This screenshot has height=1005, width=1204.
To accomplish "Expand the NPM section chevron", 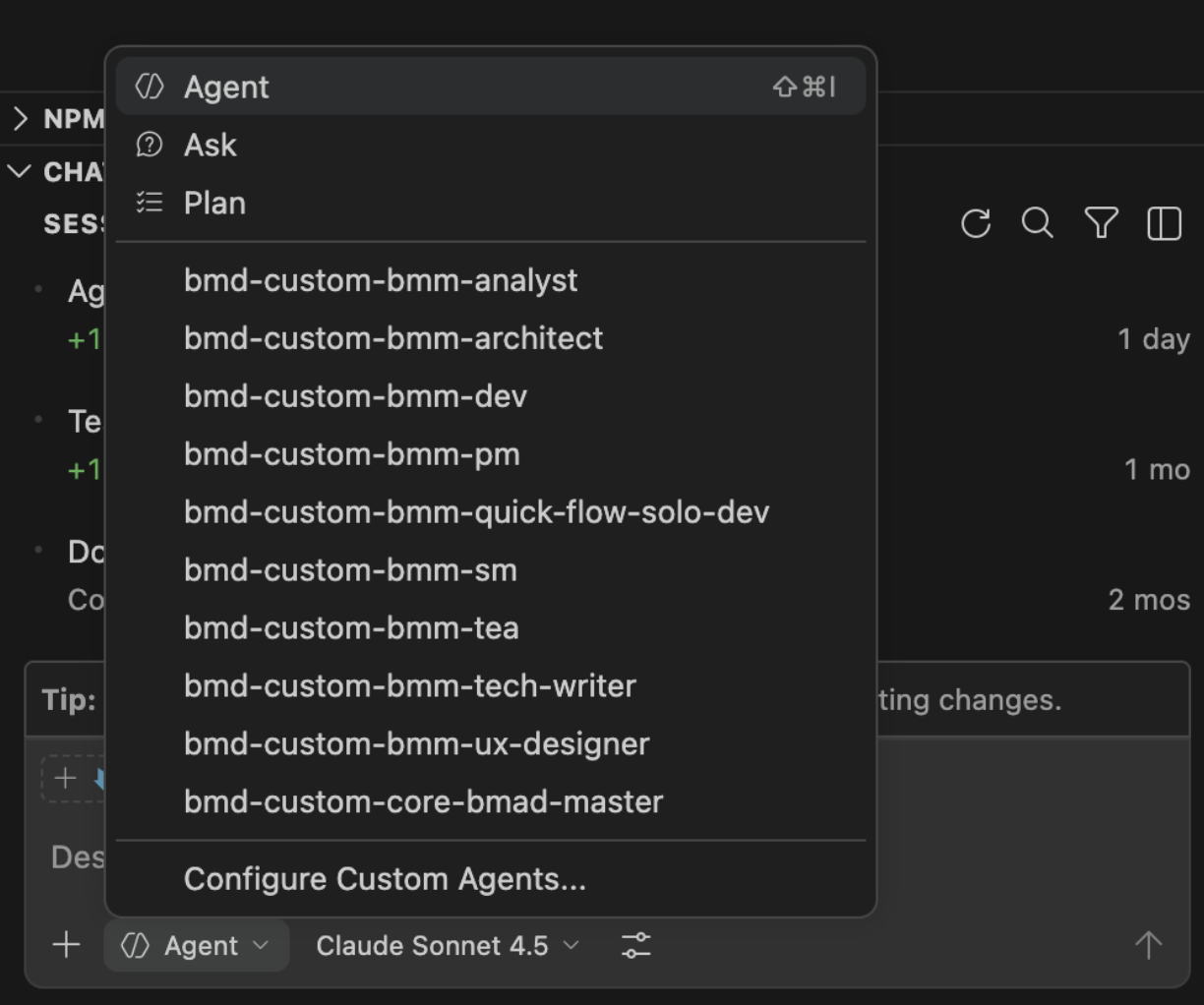I will pyautogui.click(x=18, y=118).
